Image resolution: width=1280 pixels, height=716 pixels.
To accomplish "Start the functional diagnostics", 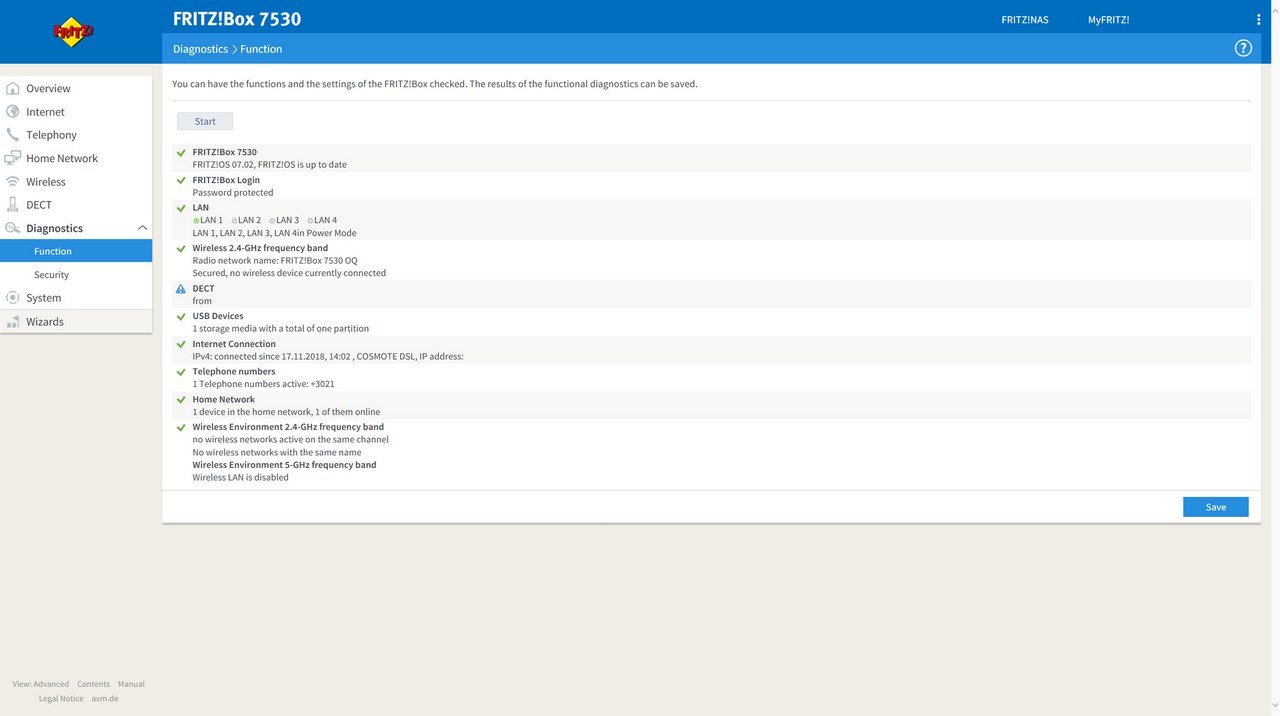I will tap(205, 121).
